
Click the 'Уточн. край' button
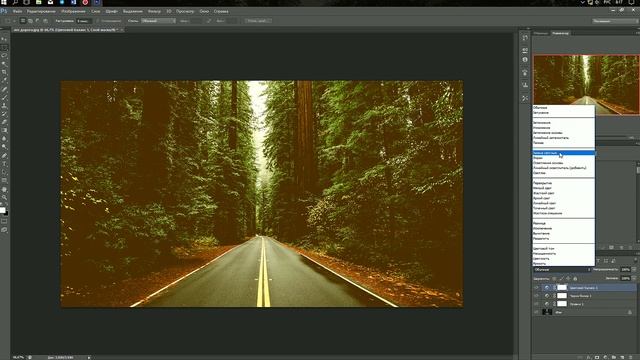point(258,20)
